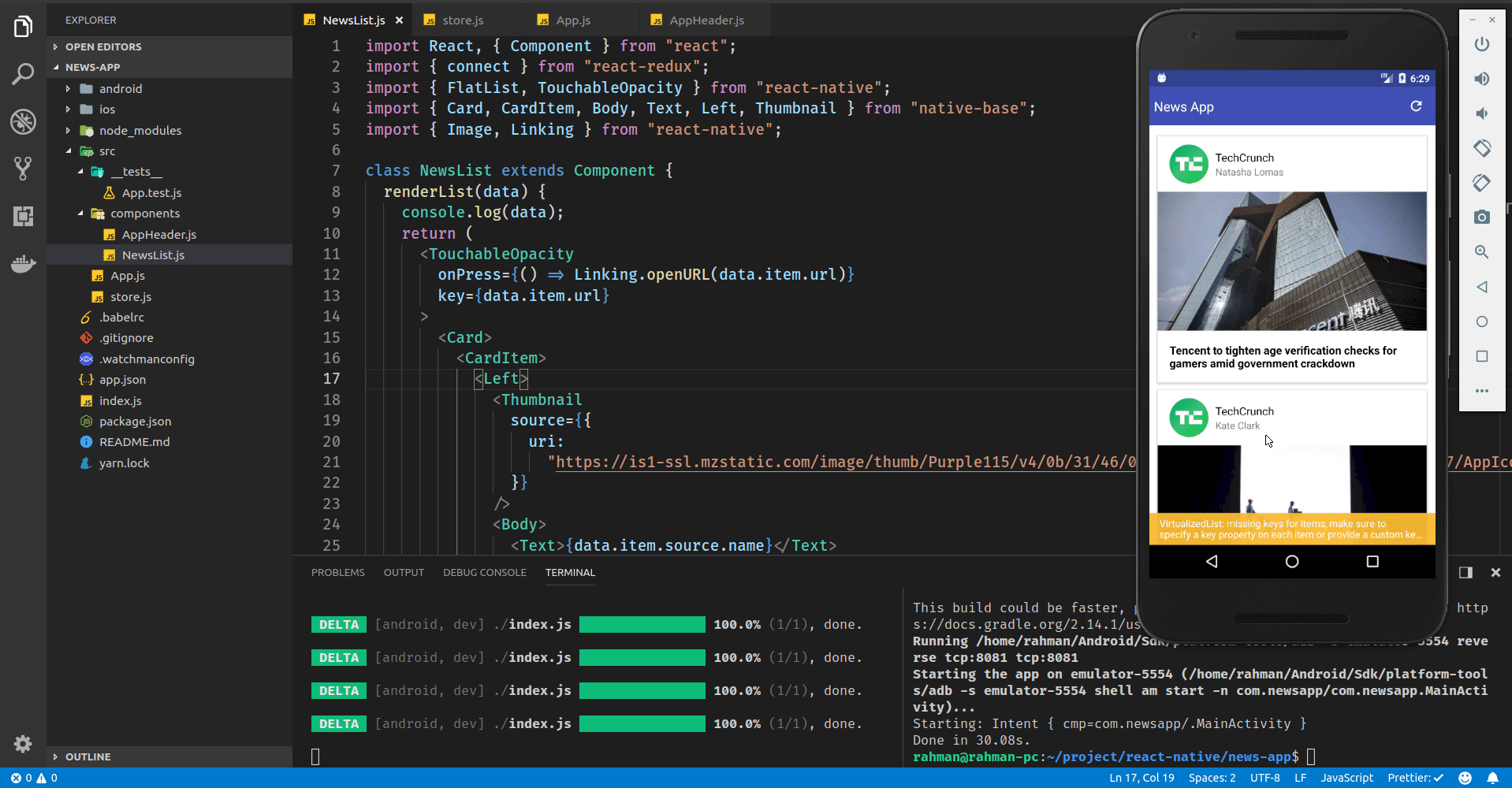Viewport: 1512px width, 788px height.
Task: Open emulator extended controls (three dots)
Action: click(1482, 391)
